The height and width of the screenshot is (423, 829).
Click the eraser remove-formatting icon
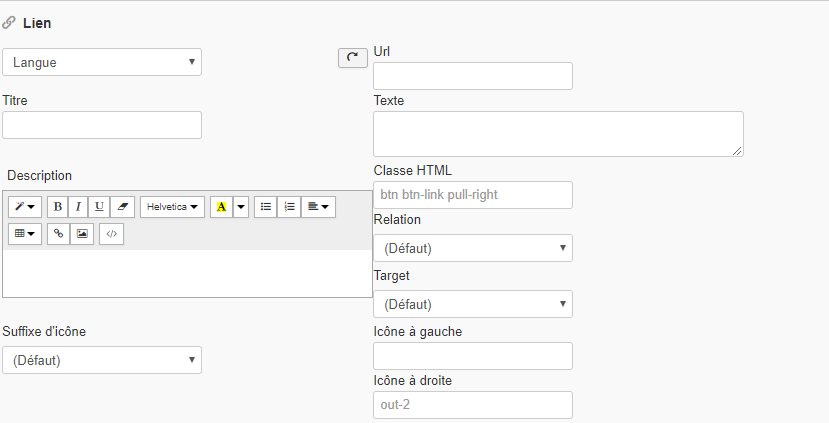pyautogui.click(x=122, y=207)
